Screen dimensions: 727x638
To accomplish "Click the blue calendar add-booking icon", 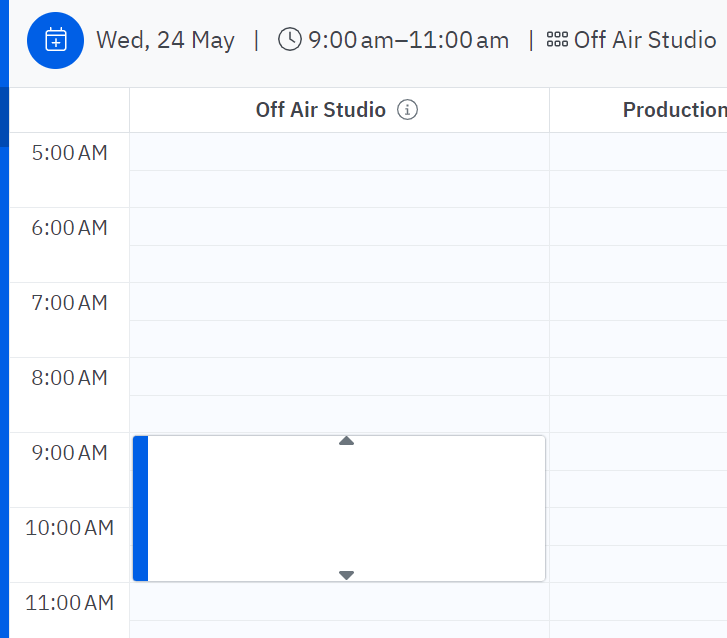I will coord(55,41).
